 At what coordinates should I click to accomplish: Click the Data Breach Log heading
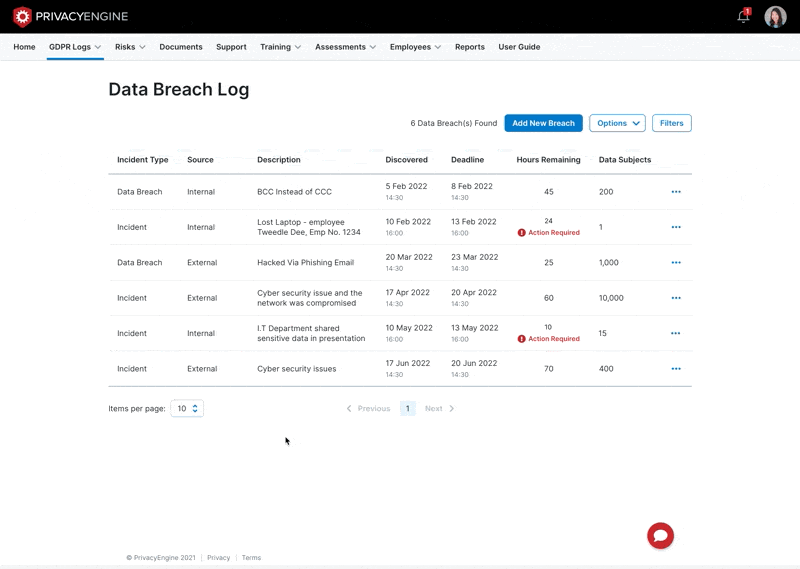coord(179,89)
